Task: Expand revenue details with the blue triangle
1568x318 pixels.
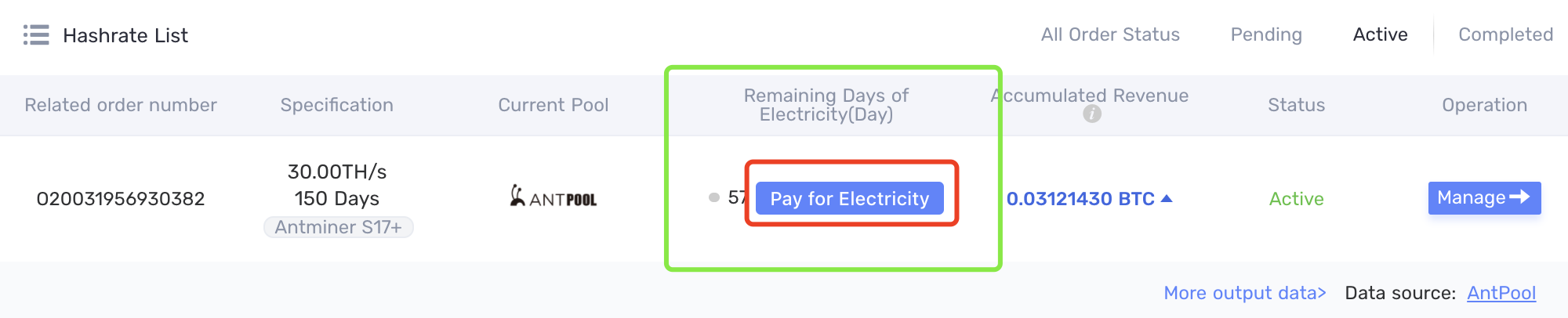Action: point(1167,198)
